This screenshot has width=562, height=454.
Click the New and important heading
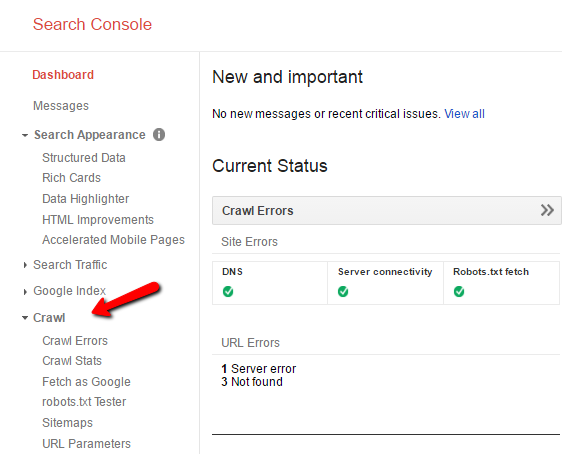pos(287,77)
